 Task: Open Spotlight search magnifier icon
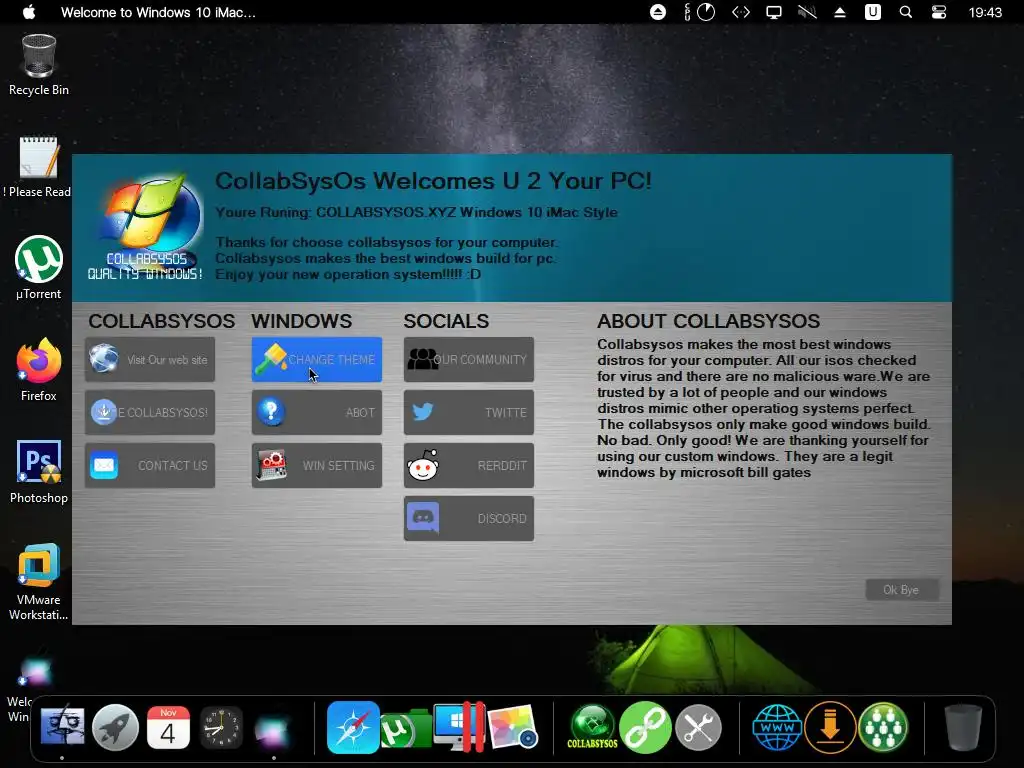click(906, 12)
